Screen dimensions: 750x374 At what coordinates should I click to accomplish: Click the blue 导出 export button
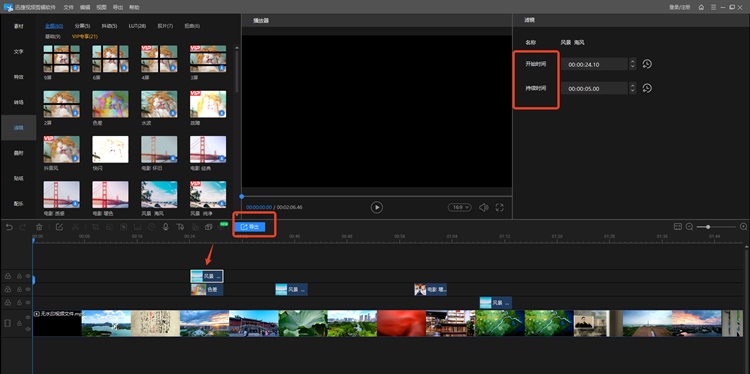pyautogui.click(x=250, y=227)
